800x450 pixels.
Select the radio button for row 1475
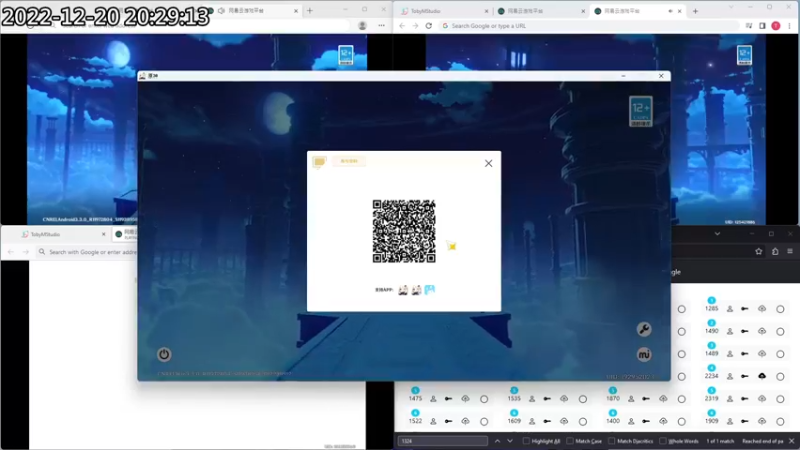[x=484, y=399]
